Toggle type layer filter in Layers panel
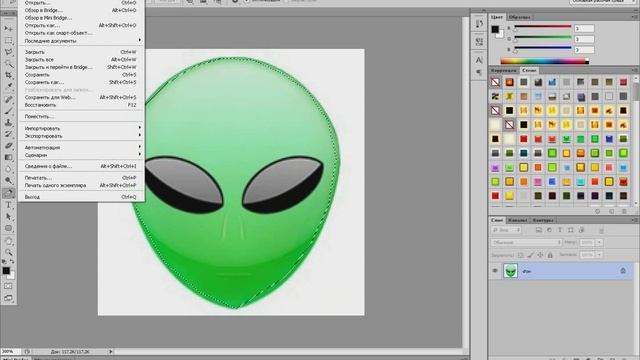Viewport: 640px width, 360px height. (560, 230)
